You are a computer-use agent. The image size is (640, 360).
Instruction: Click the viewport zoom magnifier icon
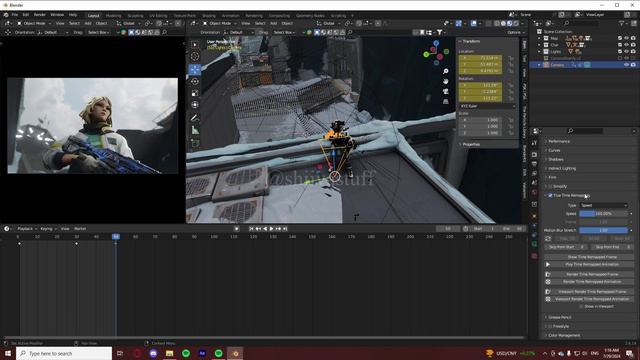pyautogui.click(x=446, y=71)
